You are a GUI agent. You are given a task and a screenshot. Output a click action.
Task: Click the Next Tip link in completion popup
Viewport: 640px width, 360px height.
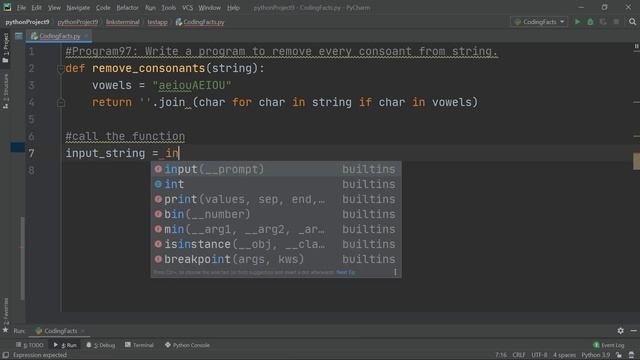(345, 272)
